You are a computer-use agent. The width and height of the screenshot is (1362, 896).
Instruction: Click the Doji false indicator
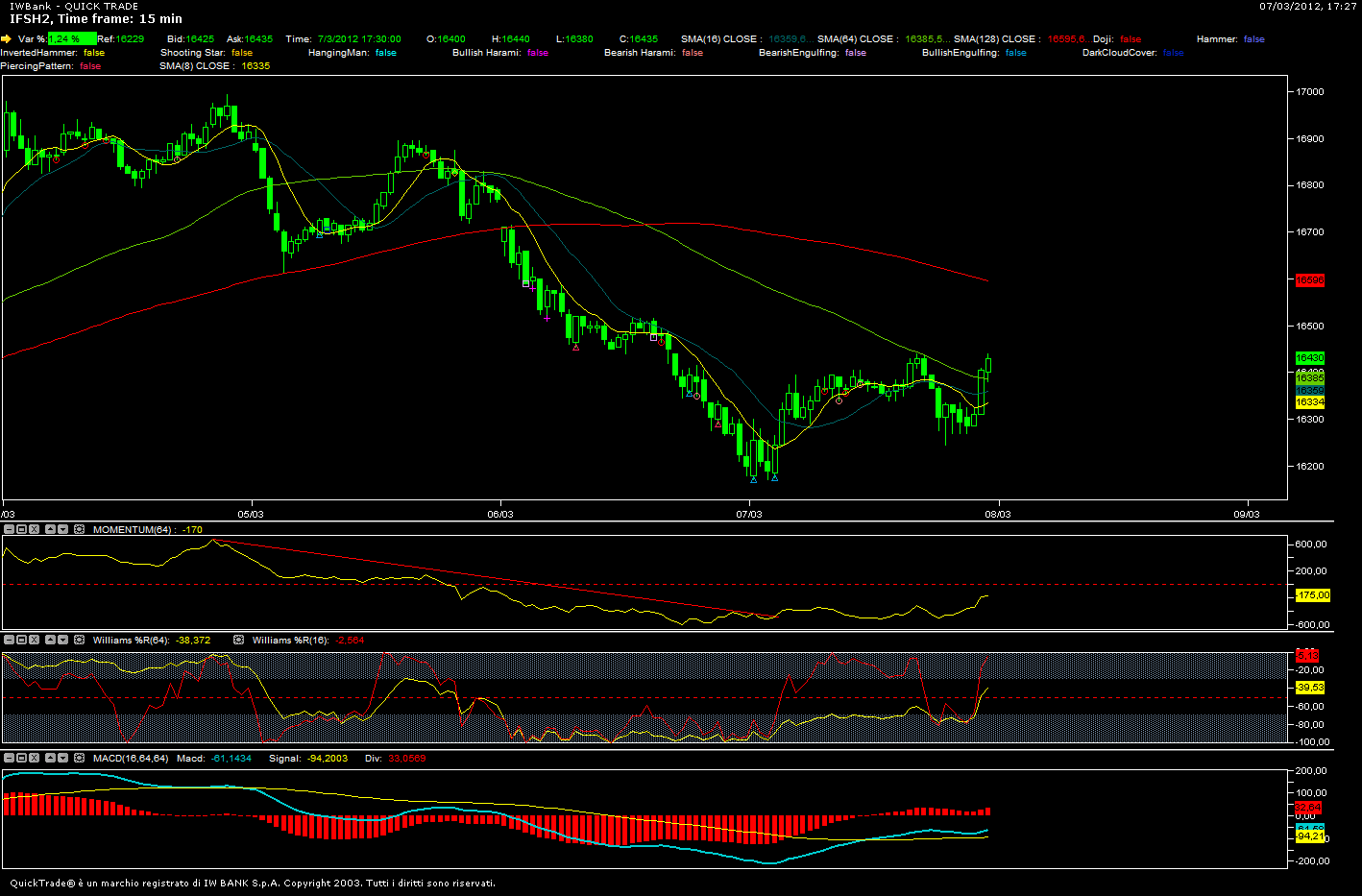pyautogui.click(x=1117, y=39)
